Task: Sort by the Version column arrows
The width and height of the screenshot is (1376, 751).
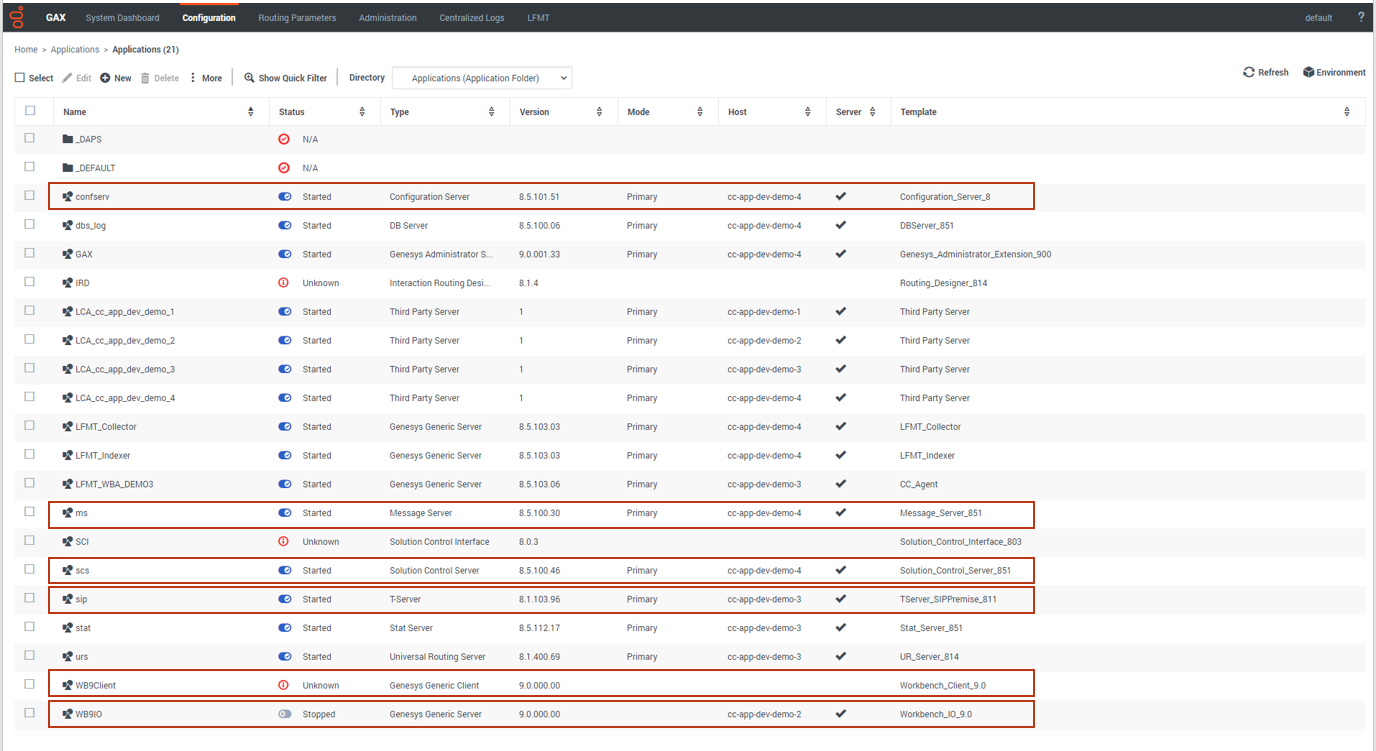Action: pyautogui.click(x=599, y=112)
